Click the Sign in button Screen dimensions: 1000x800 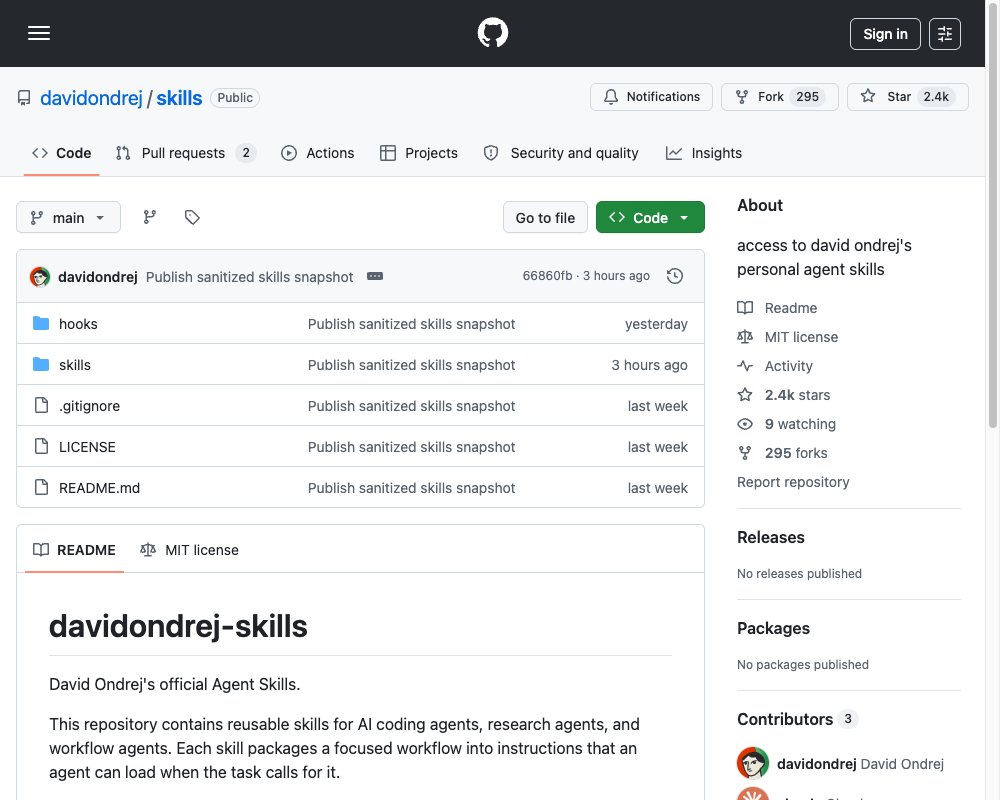[x=885, y=34]
